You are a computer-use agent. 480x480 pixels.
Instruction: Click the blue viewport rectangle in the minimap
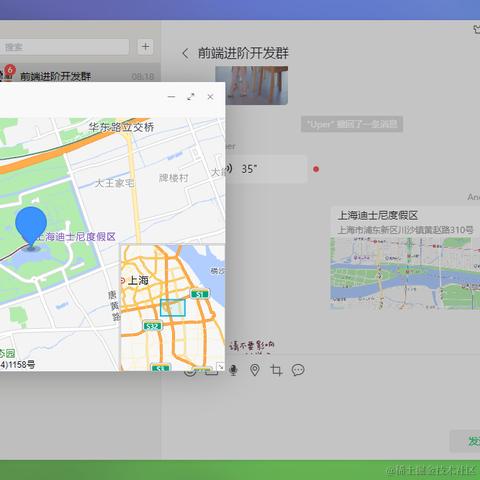173,308
